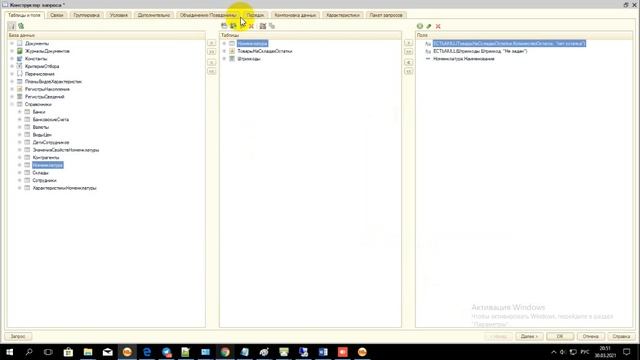Open Chrome from the taskbar
The height and width of the screenshot is (360, 640).
pos(225,352)
